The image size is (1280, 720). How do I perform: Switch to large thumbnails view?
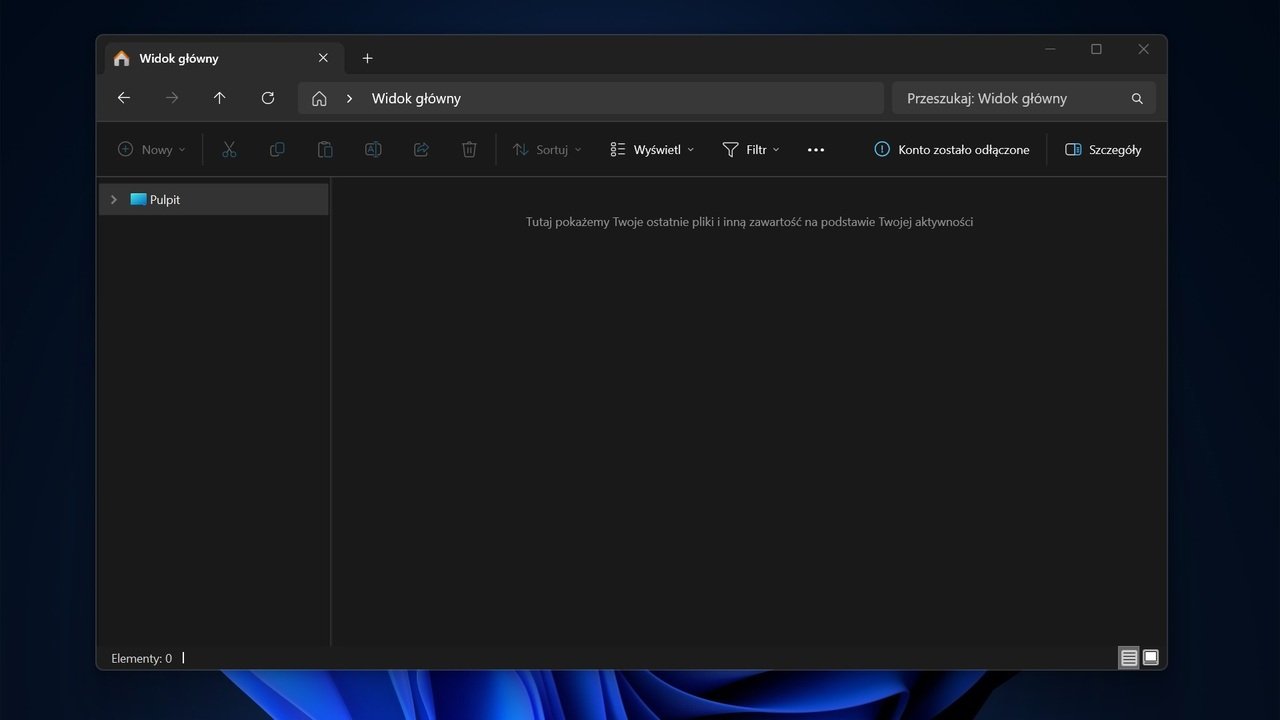coord(1150,657)
